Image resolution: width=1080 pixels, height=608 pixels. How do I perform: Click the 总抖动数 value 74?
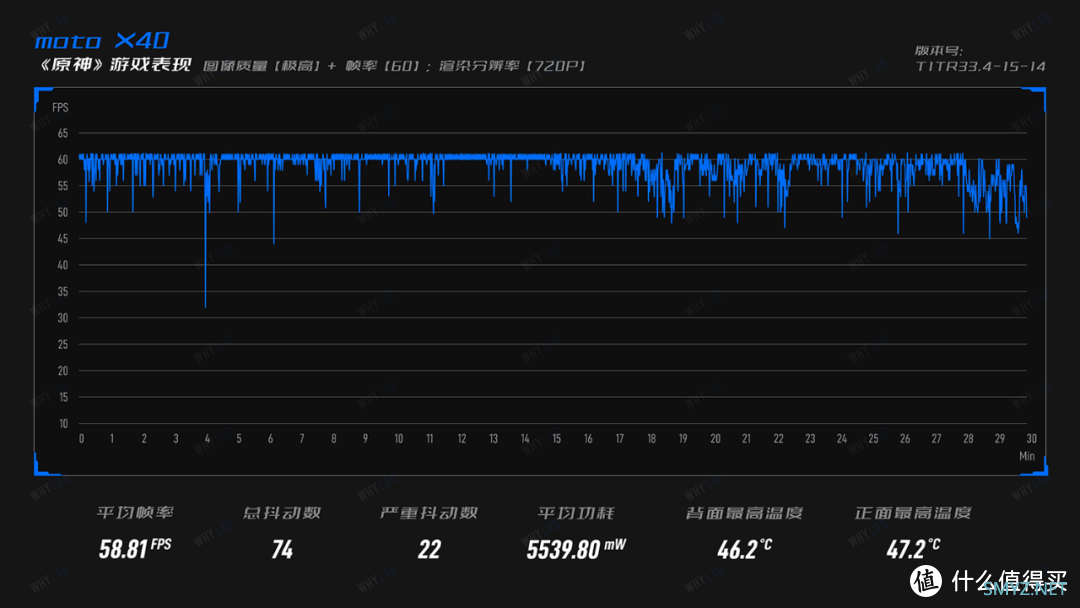point(282,549)
